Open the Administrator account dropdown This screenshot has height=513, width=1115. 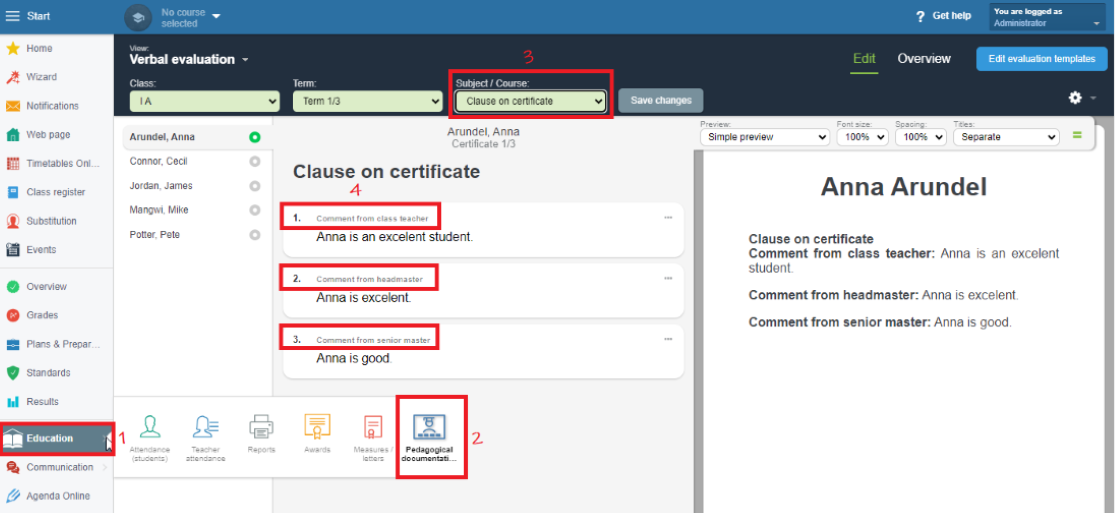[x=1047, y=17]
